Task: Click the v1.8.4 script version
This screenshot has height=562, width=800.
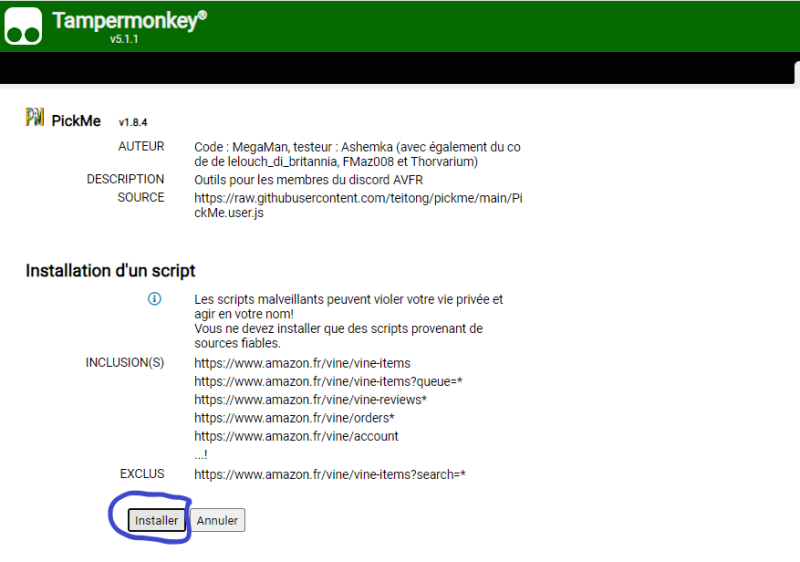Action: 133,122
